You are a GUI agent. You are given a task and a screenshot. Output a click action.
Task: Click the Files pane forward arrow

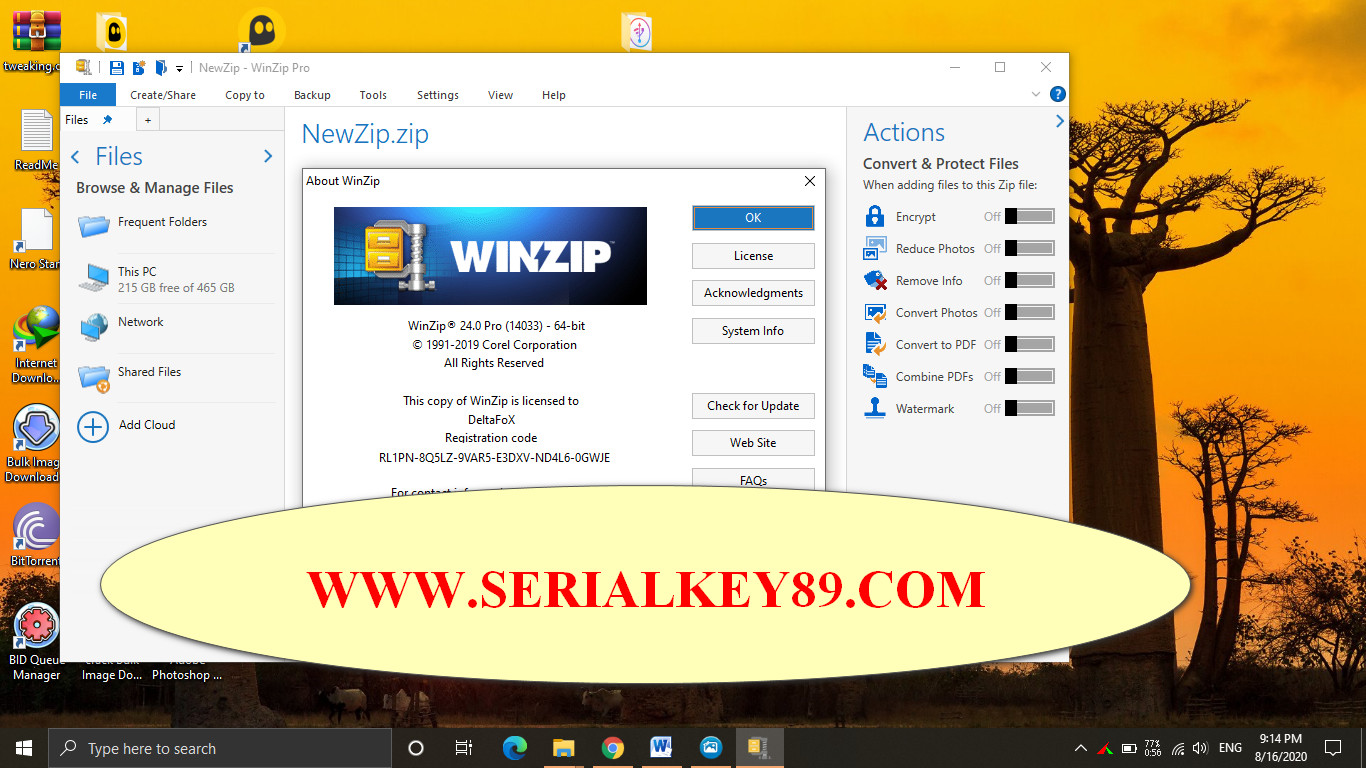pyautogui.click(x=267, y=157)
